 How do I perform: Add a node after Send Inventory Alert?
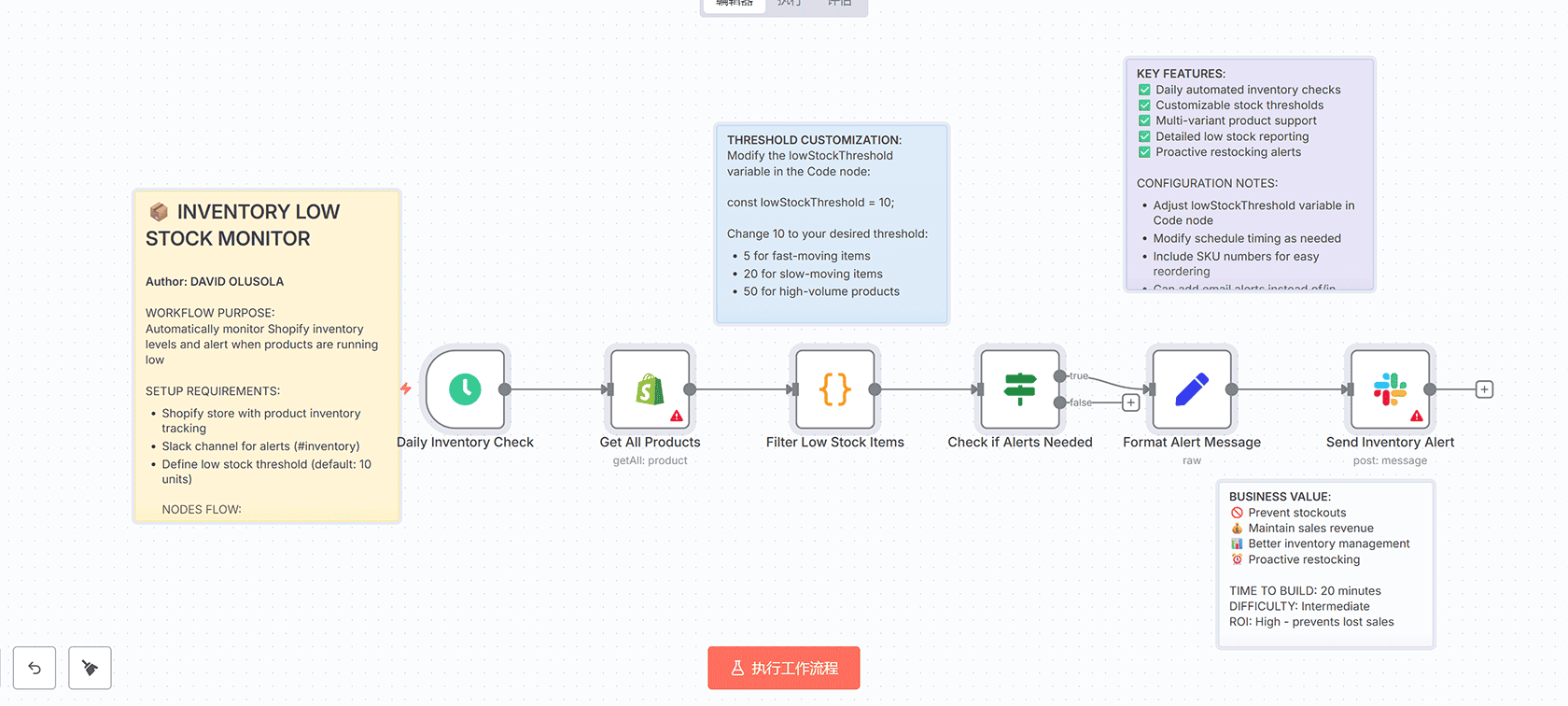click(1484, 389)
